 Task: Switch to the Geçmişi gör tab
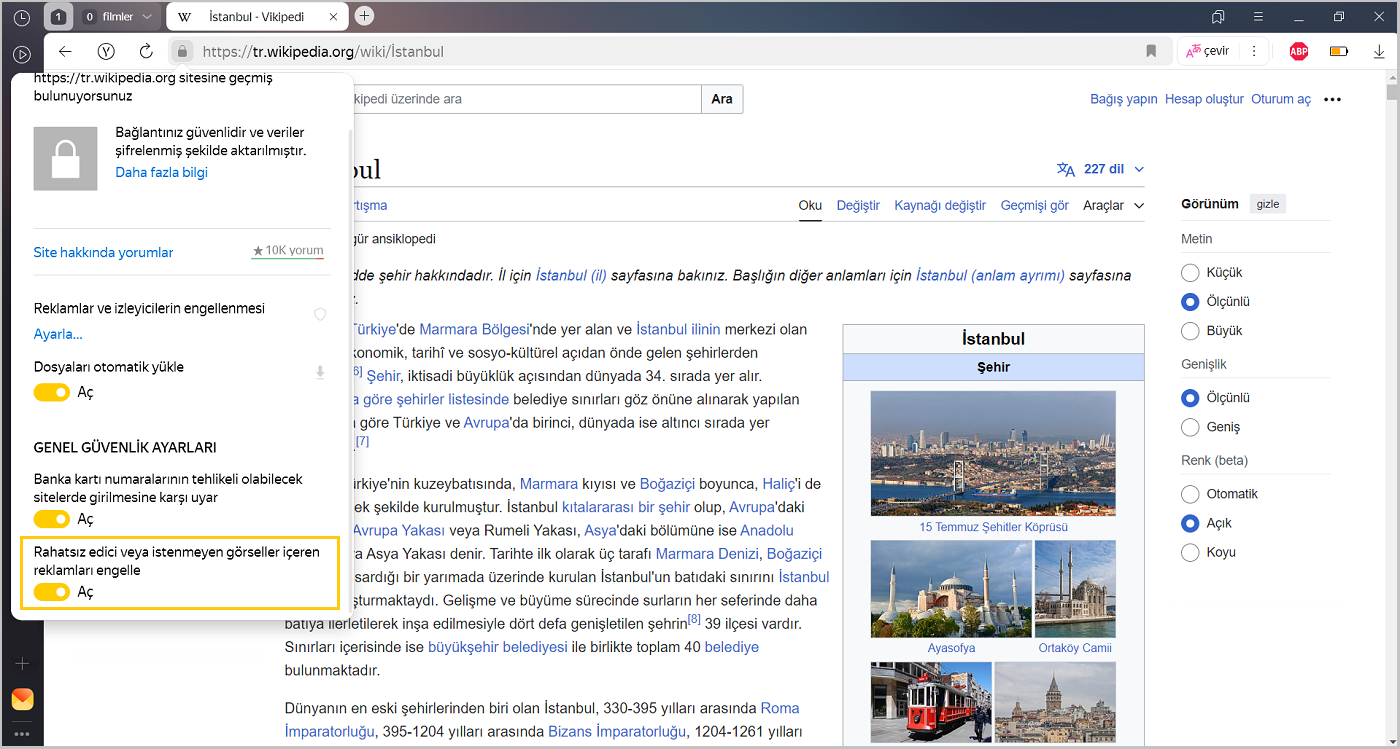coord(1034,206)
